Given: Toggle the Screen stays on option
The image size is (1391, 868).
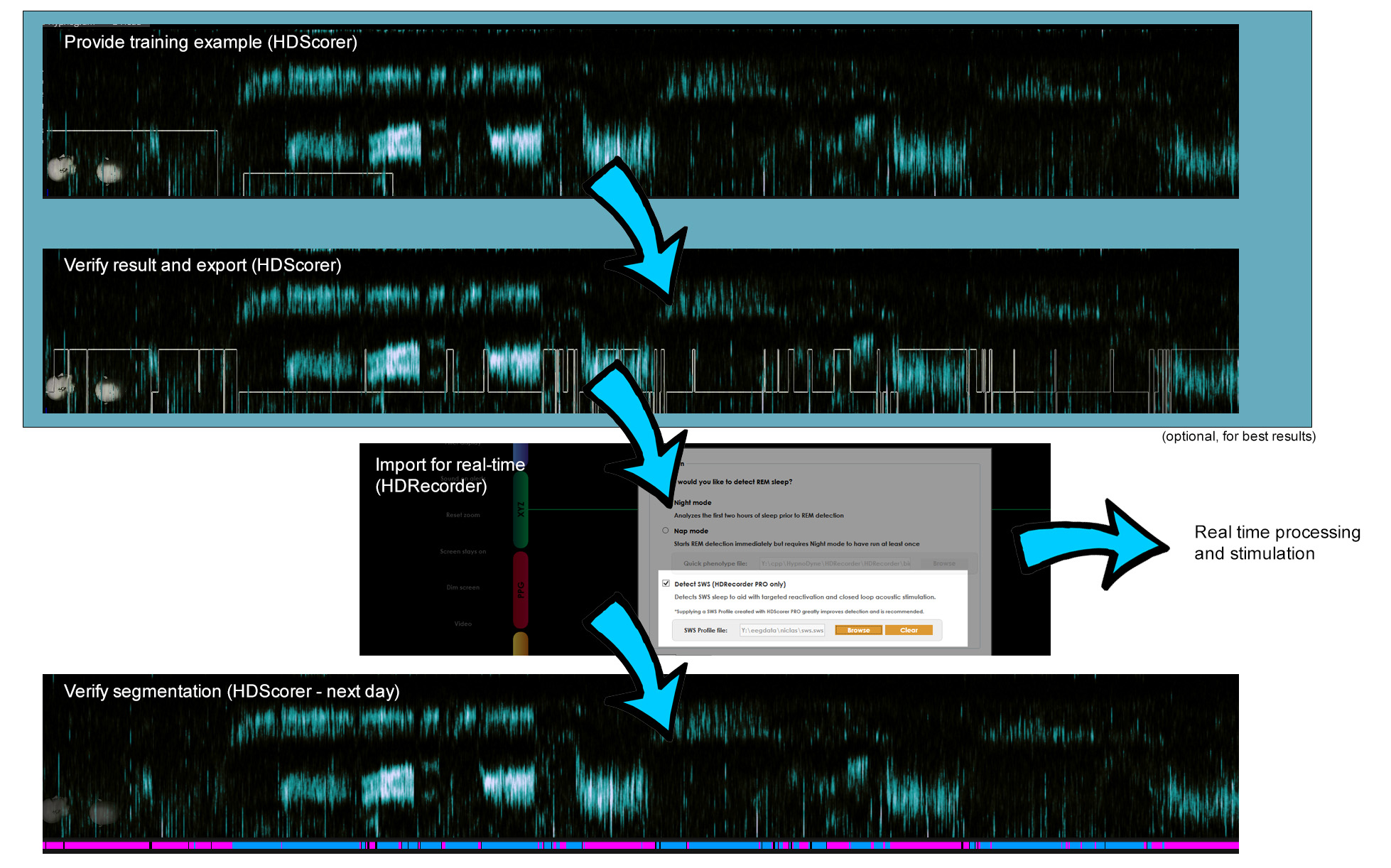Looking at the screenshot, I should click(462, 551).
